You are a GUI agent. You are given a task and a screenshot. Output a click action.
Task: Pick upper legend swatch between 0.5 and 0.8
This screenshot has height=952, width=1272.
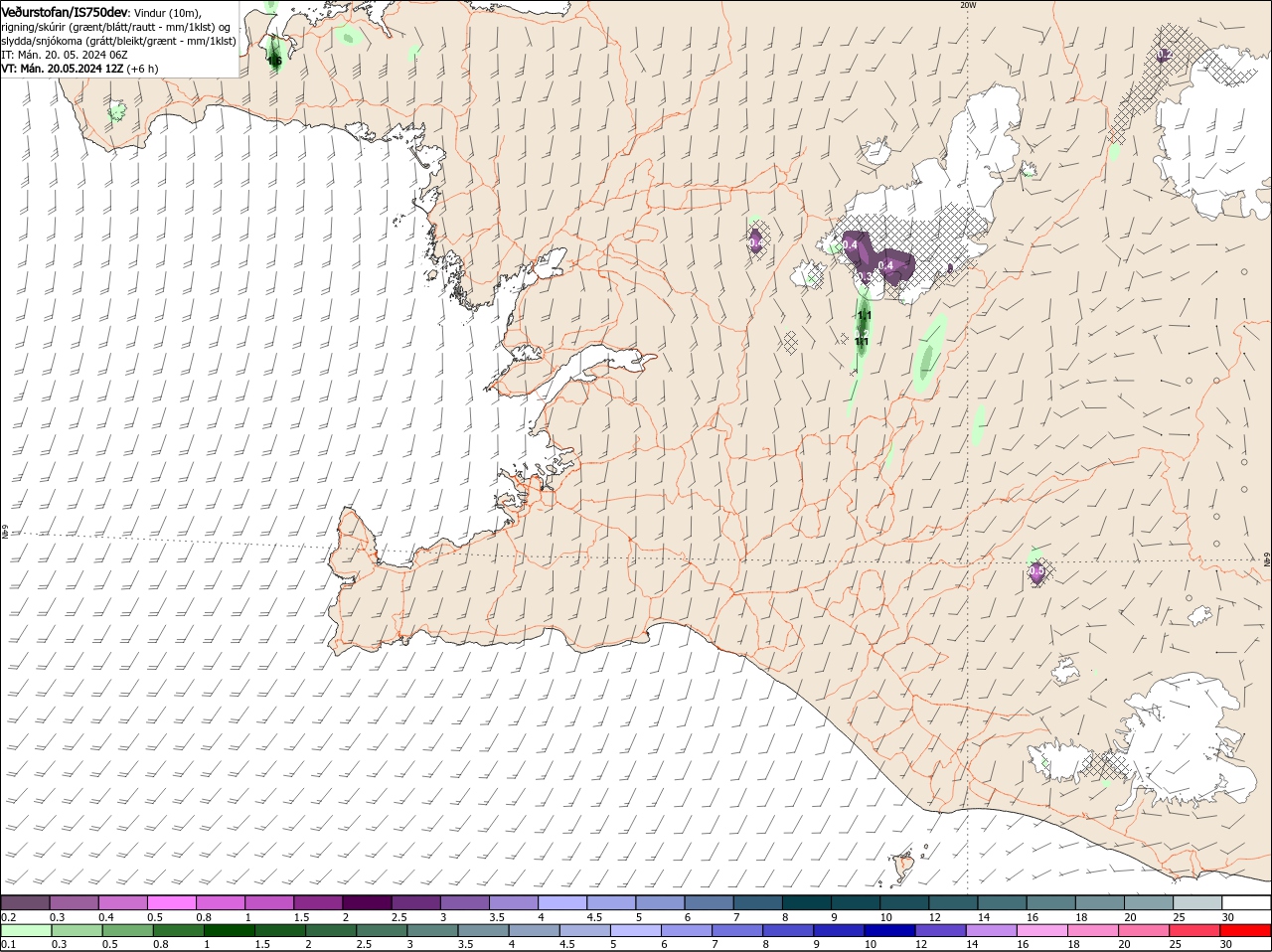coord(172,902)
